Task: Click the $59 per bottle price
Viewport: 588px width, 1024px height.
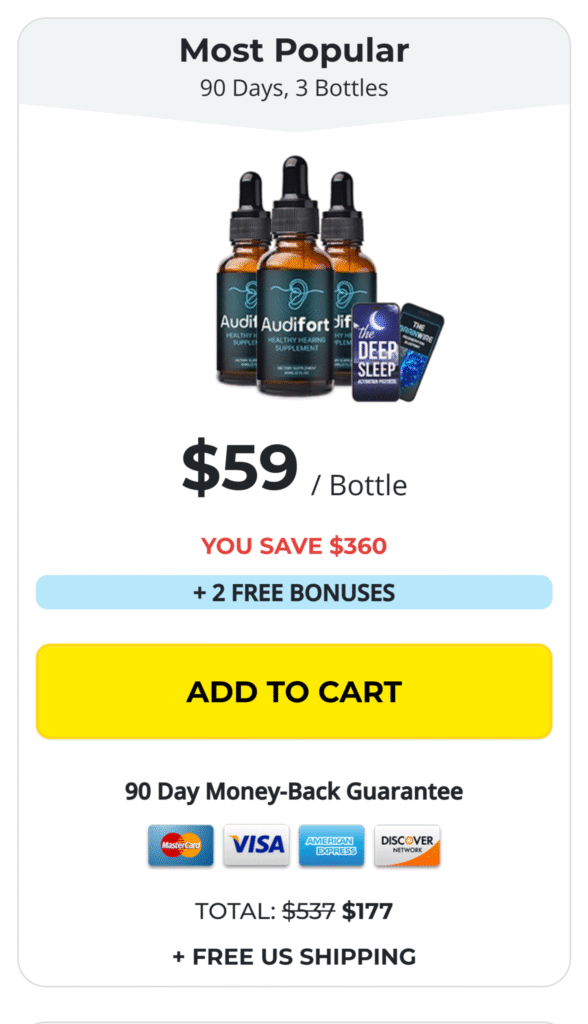Action: pos(239,467)
